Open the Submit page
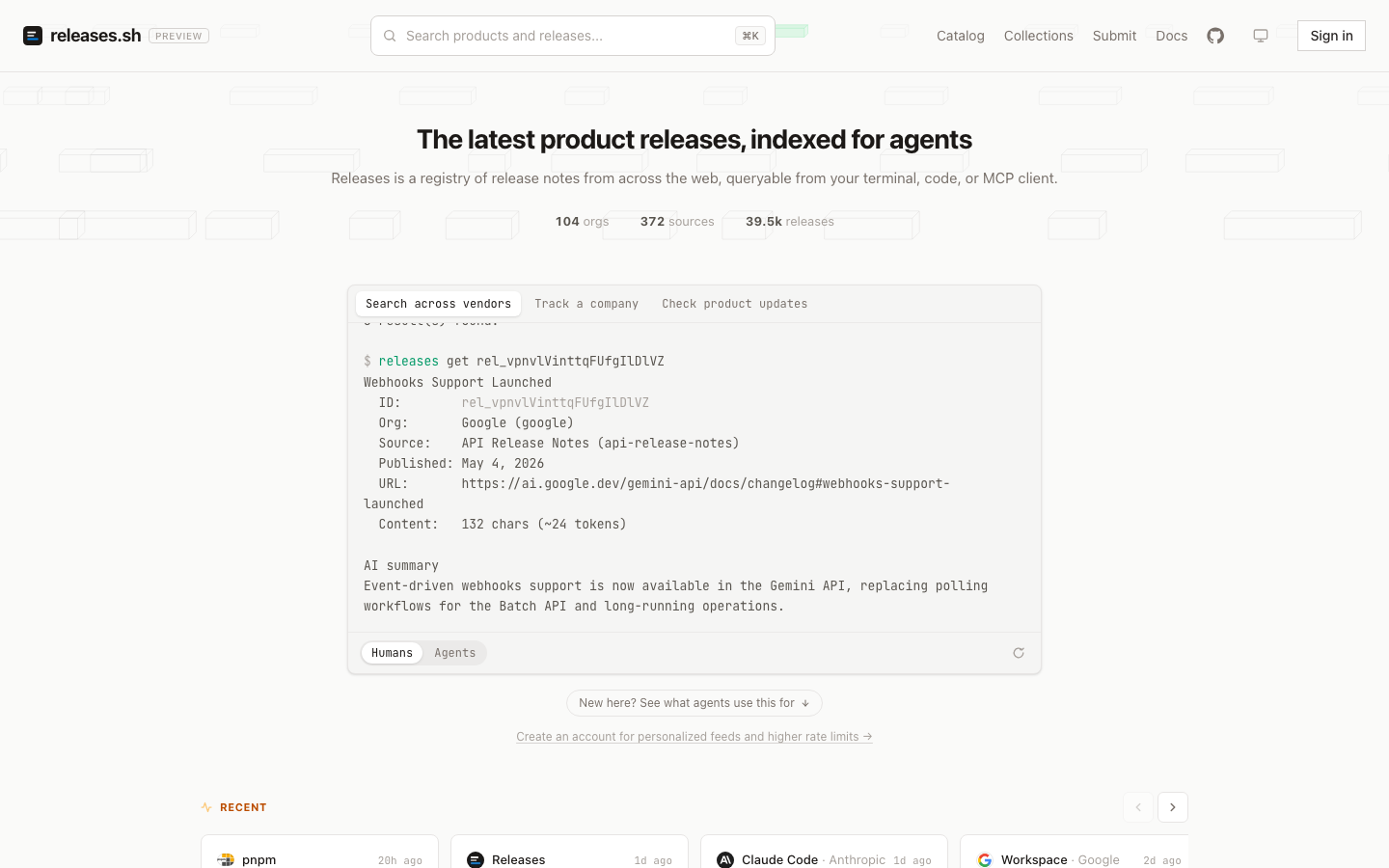The height and width of the screenshot is (868, 1389). coord(1114,36)
